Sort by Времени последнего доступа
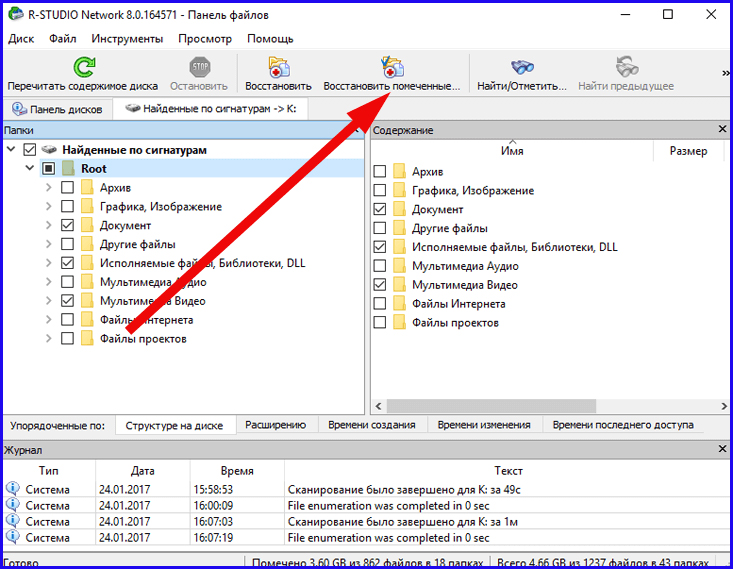 coord(623,425)
